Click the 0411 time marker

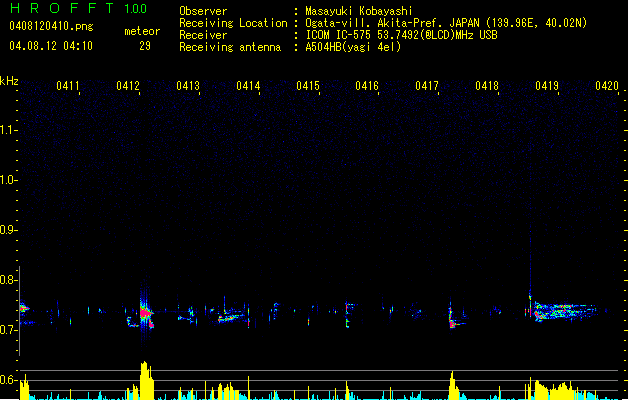coord(68,86)
